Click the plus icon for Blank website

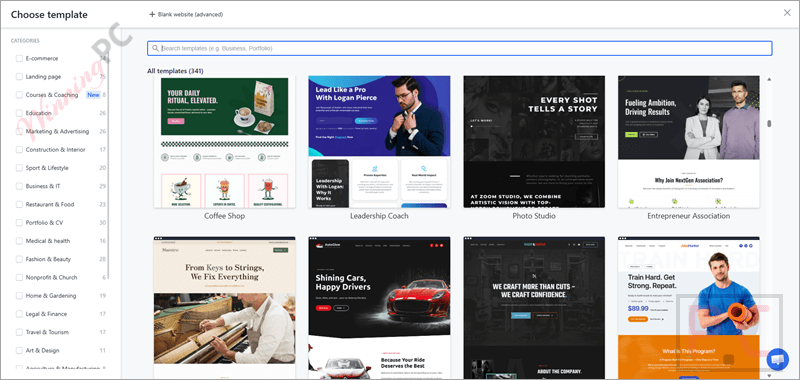[x=152, y=14]
